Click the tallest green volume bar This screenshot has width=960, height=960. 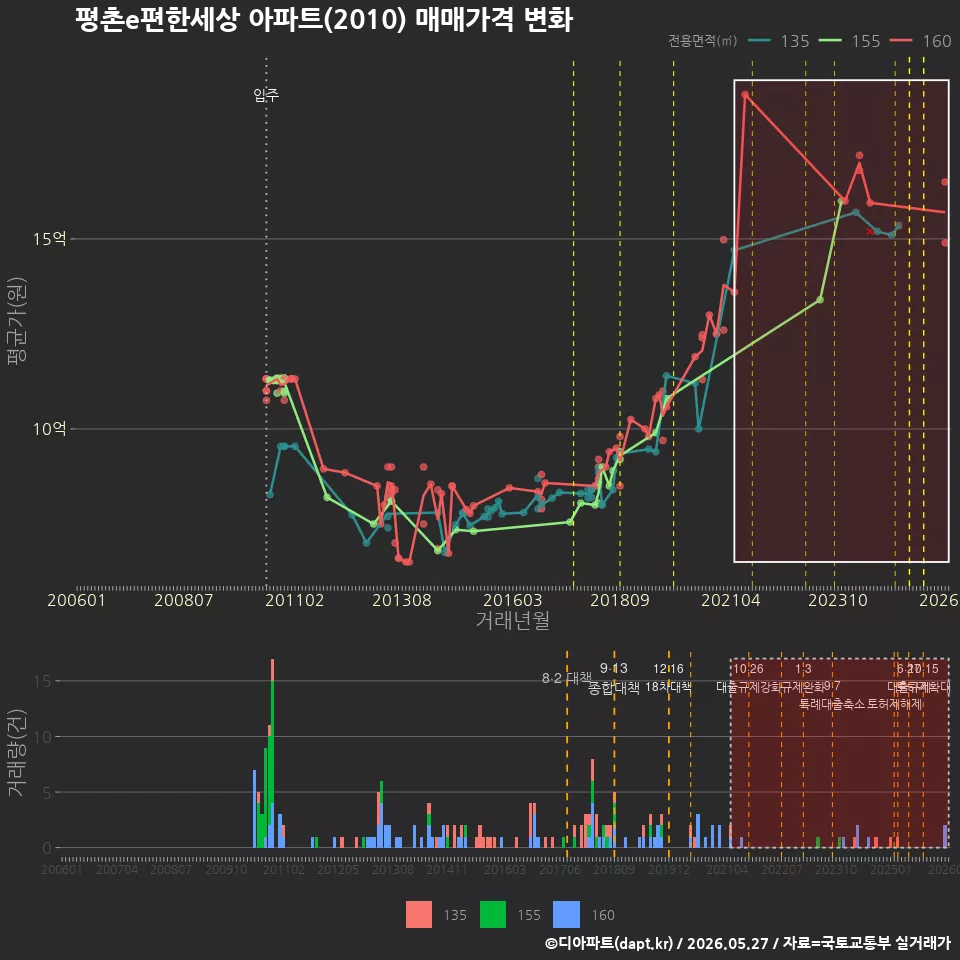[272, 763]
